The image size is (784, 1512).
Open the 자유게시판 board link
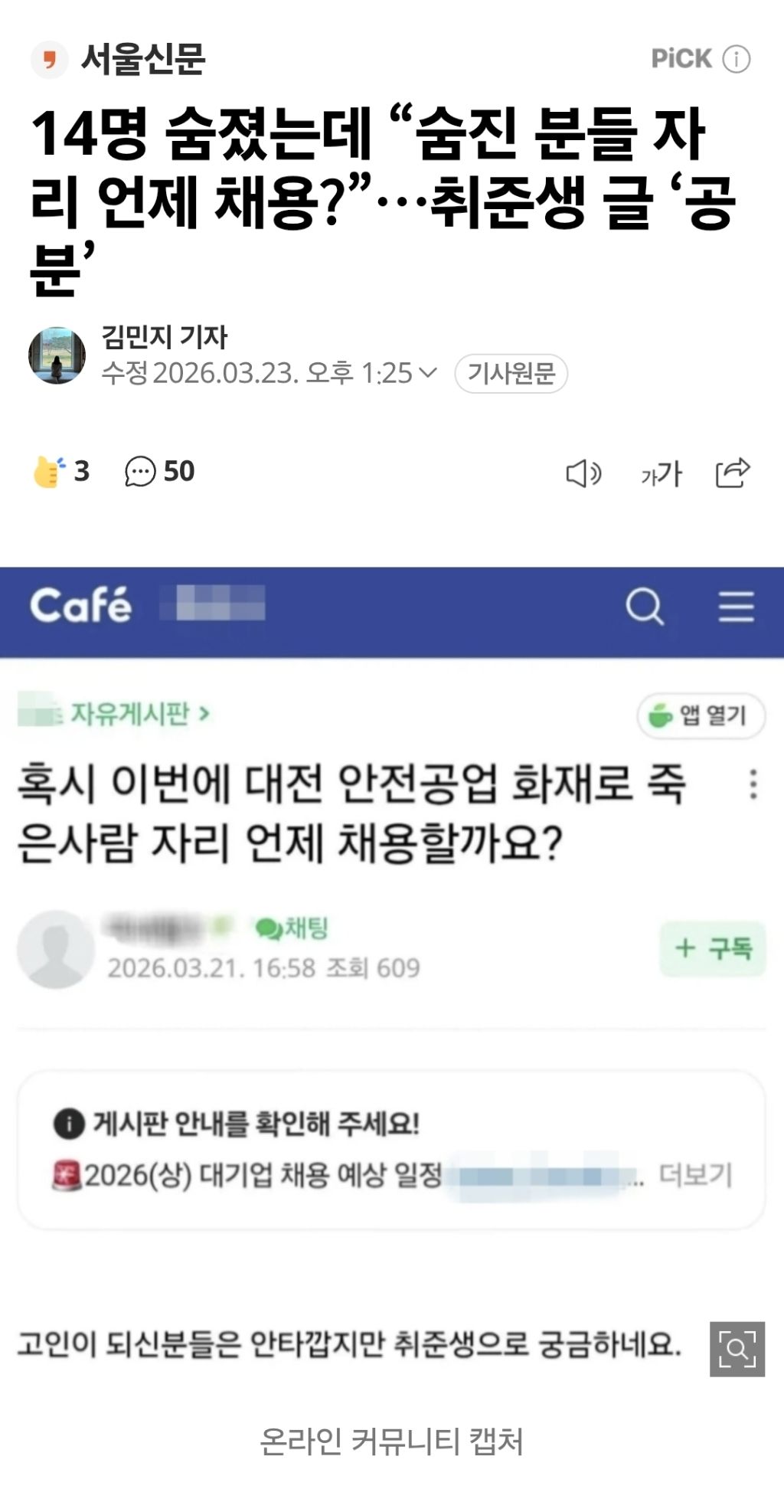point(139,713)
